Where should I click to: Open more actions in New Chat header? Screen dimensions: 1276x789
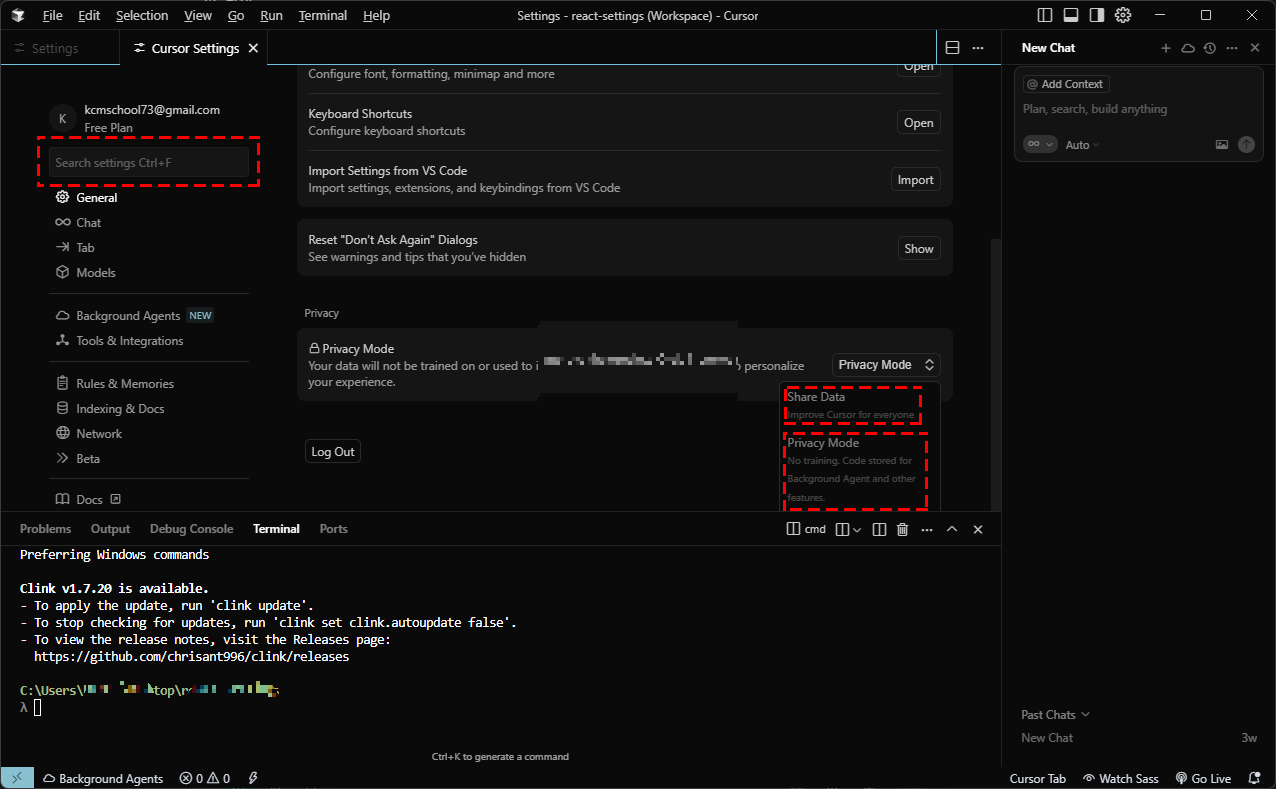click(x=1232, y=48)
